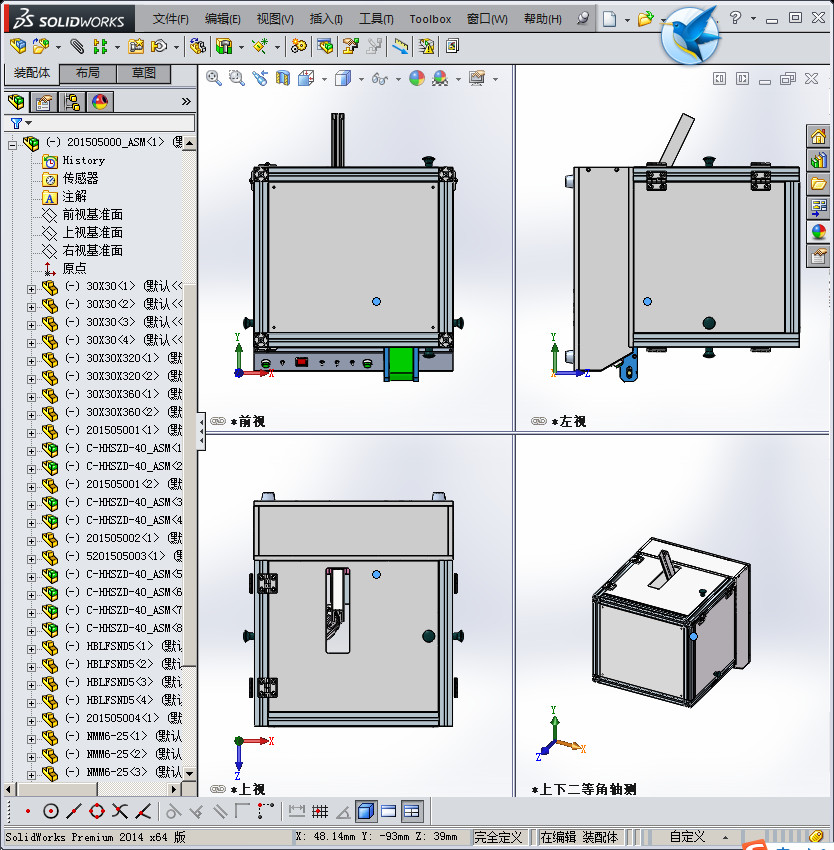The image size is (834, 850).
Task: Open the Display Style dropdown arrow
Action: click(361, 79)
